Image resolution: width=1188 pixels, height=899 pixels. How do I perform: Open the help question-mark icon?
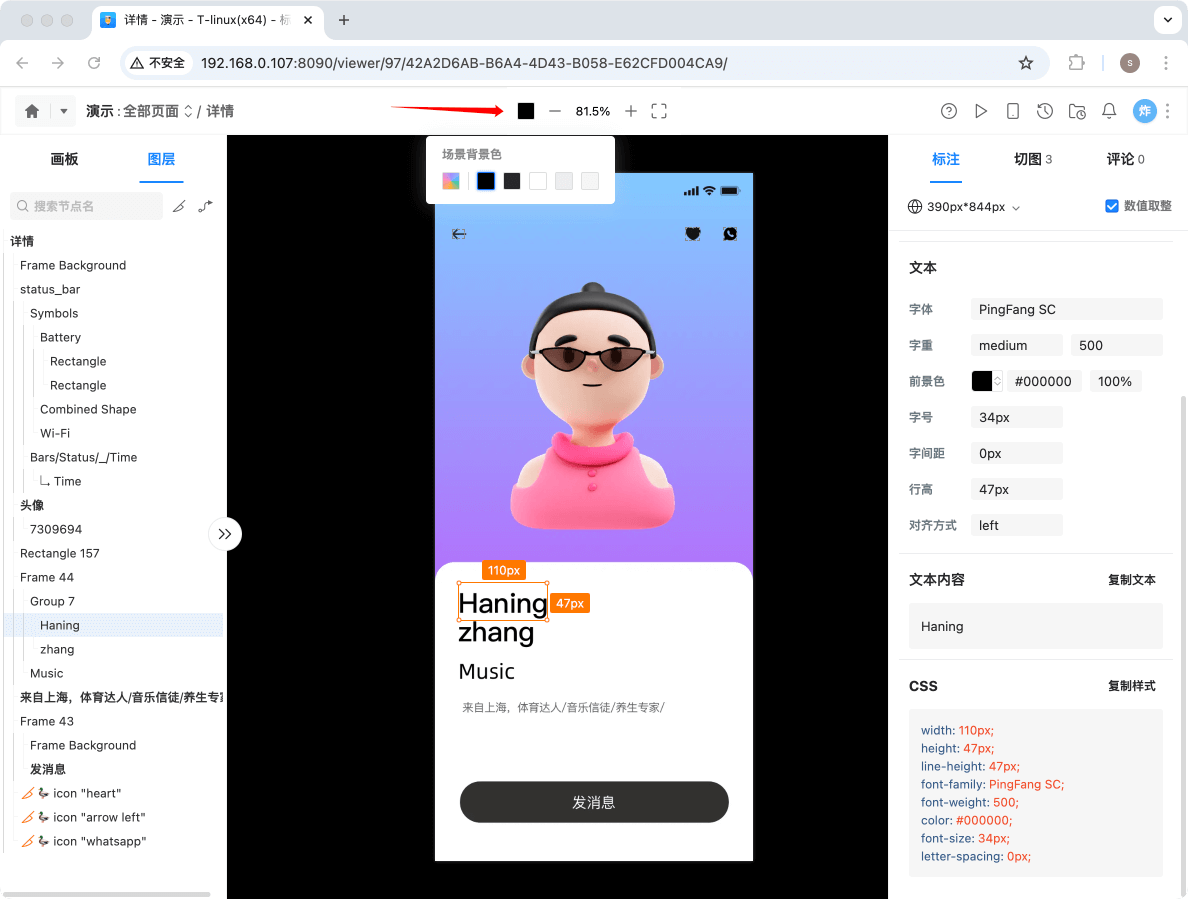click(x=949, y=111)
